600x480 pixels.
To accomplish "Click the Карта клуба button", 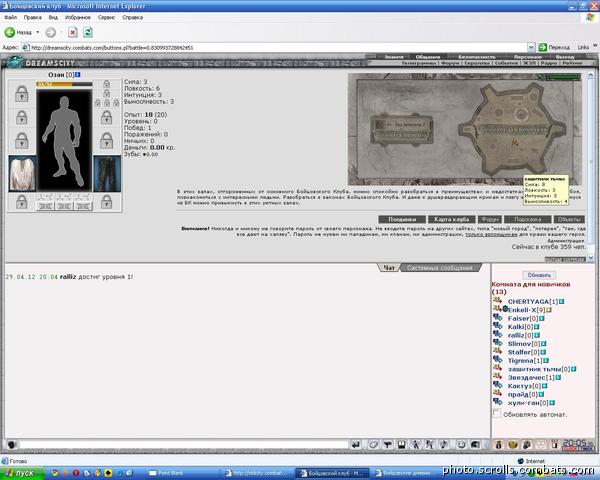I will pos(452,219).
